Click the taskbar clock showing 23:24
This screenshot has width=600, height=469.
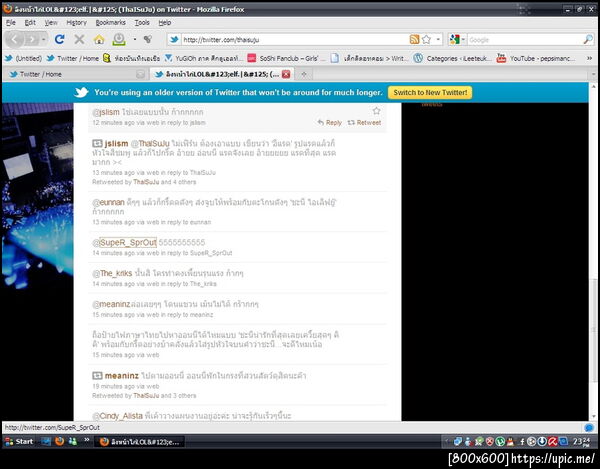pyautogui.click(x=582, y=442)
